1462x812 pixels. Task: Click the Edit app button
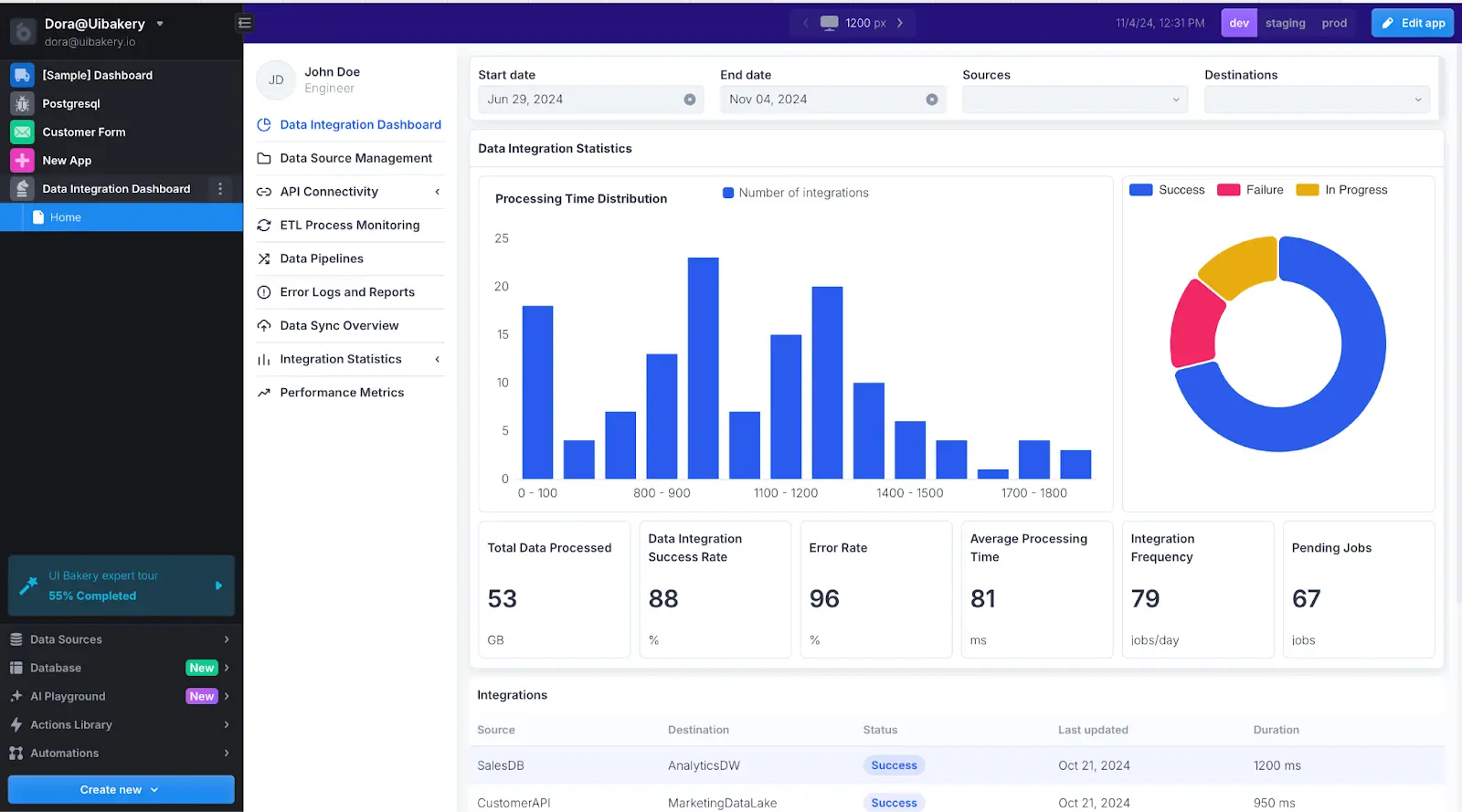[1413, 23]
